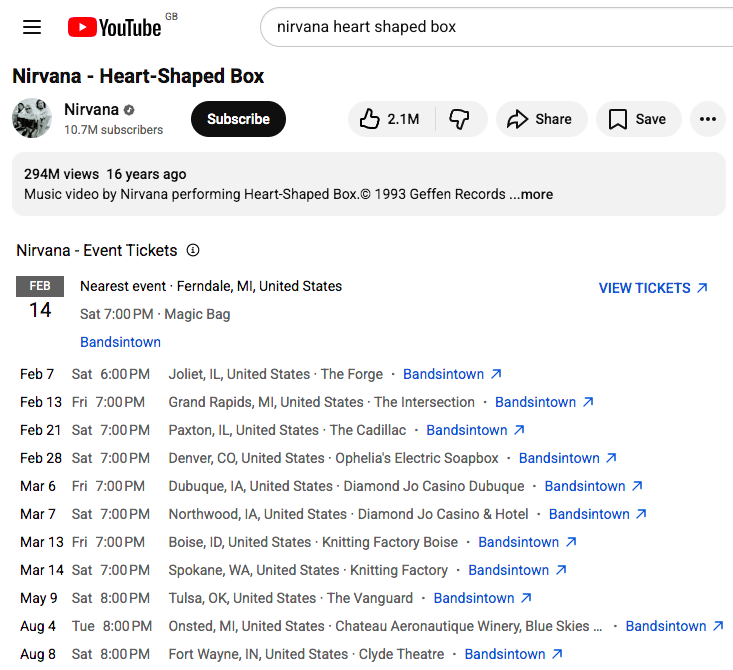Click the video title Nirvana - Heart-Shaped Box
Screen dimensions: 733x670
click(138, 76)
